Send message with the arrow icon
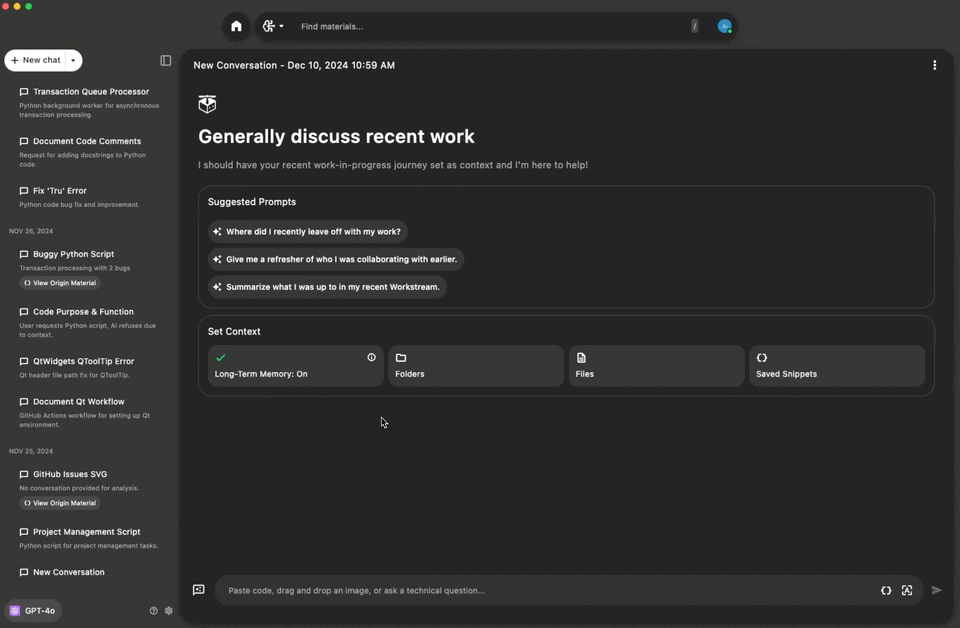Screen dimensions: 960x628 tap(936, 590)
